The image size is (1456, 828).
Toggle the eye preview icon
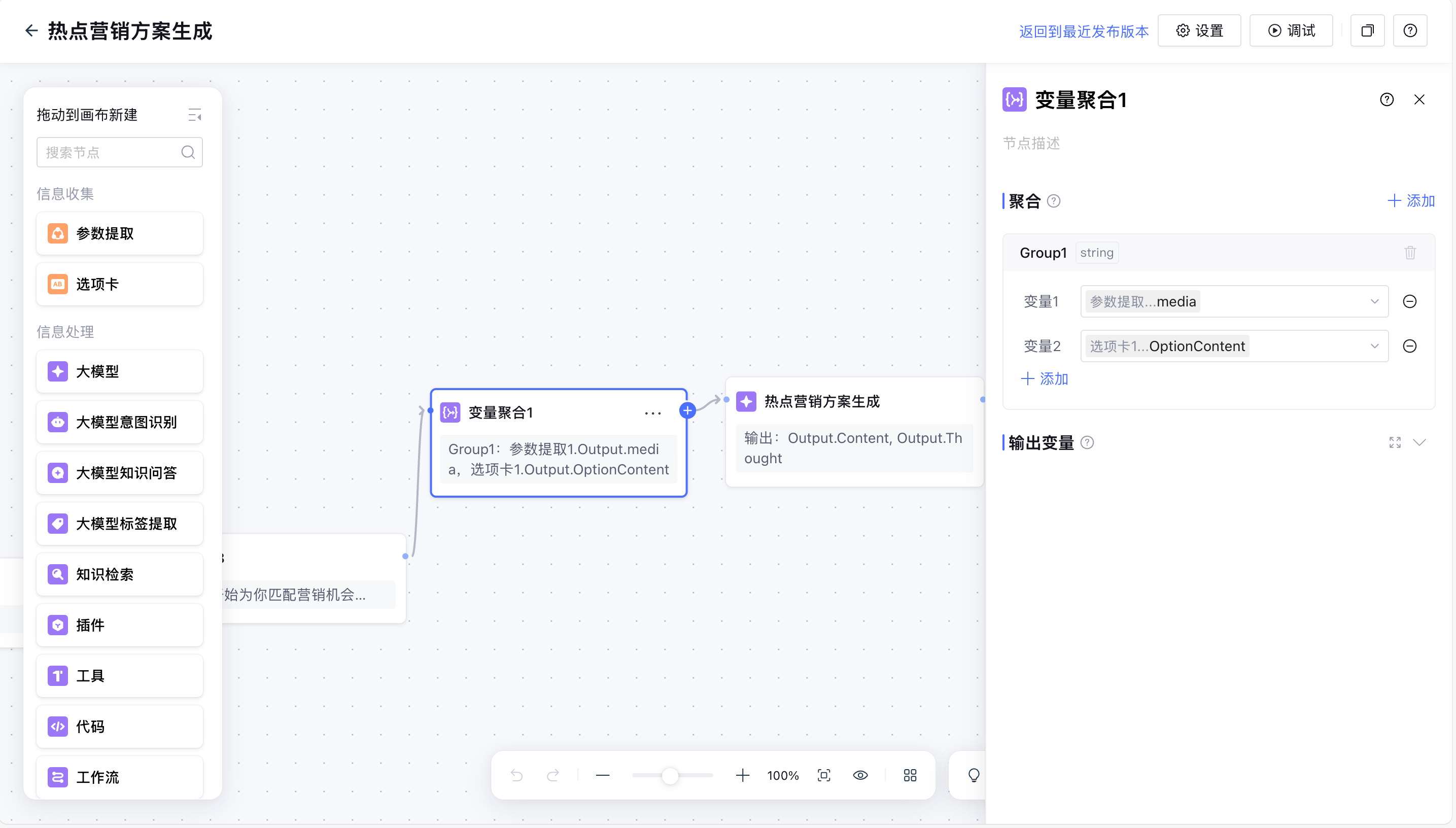[860, 775]
